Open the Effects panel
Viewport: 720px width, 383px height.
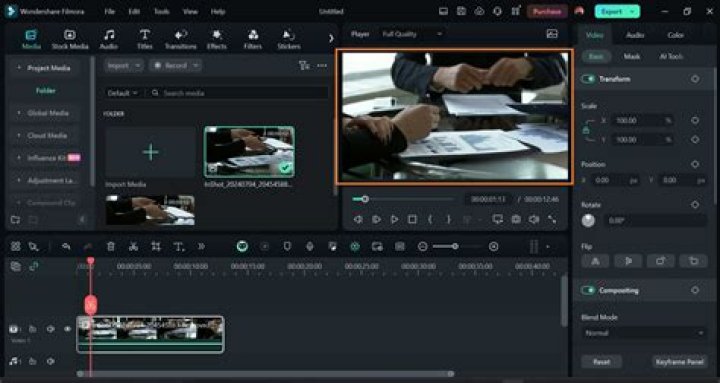click(x=216, y=39)
